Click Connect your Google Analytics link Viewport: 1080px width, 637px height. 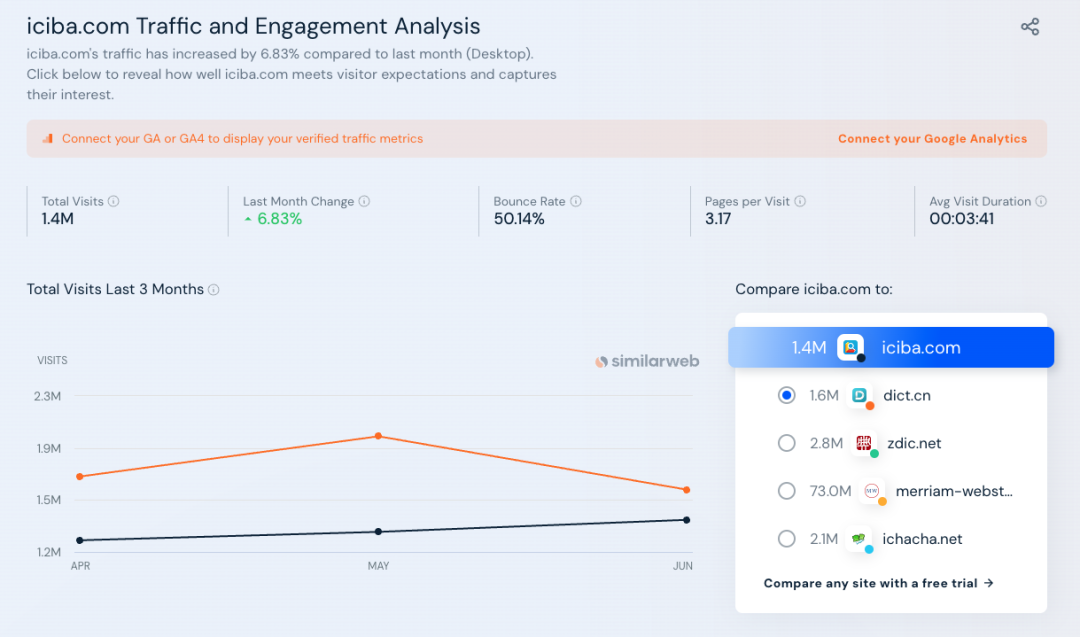932,139
